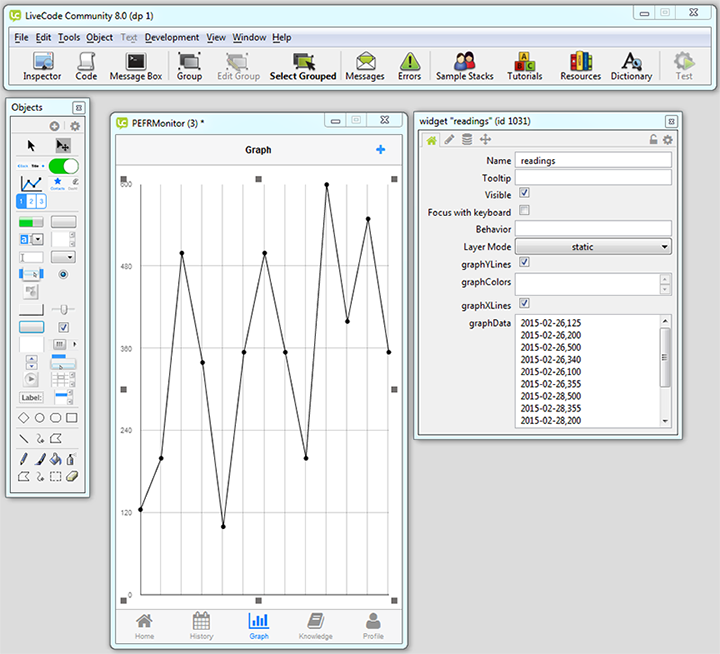Toggle the graphYLines checkbox

525,263
